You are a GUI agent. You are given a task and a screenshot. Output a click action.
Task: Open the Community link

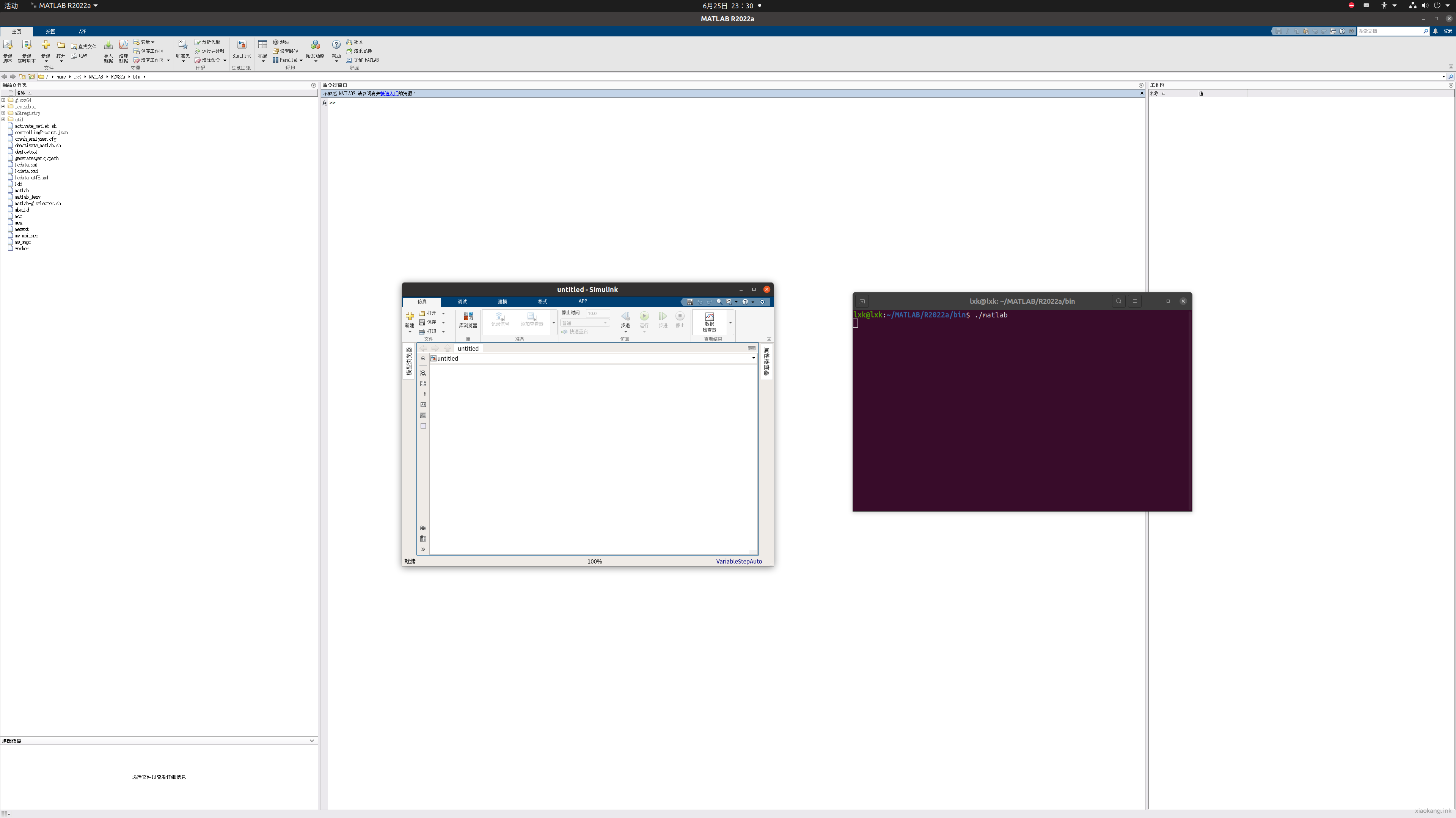pos(354,42)
